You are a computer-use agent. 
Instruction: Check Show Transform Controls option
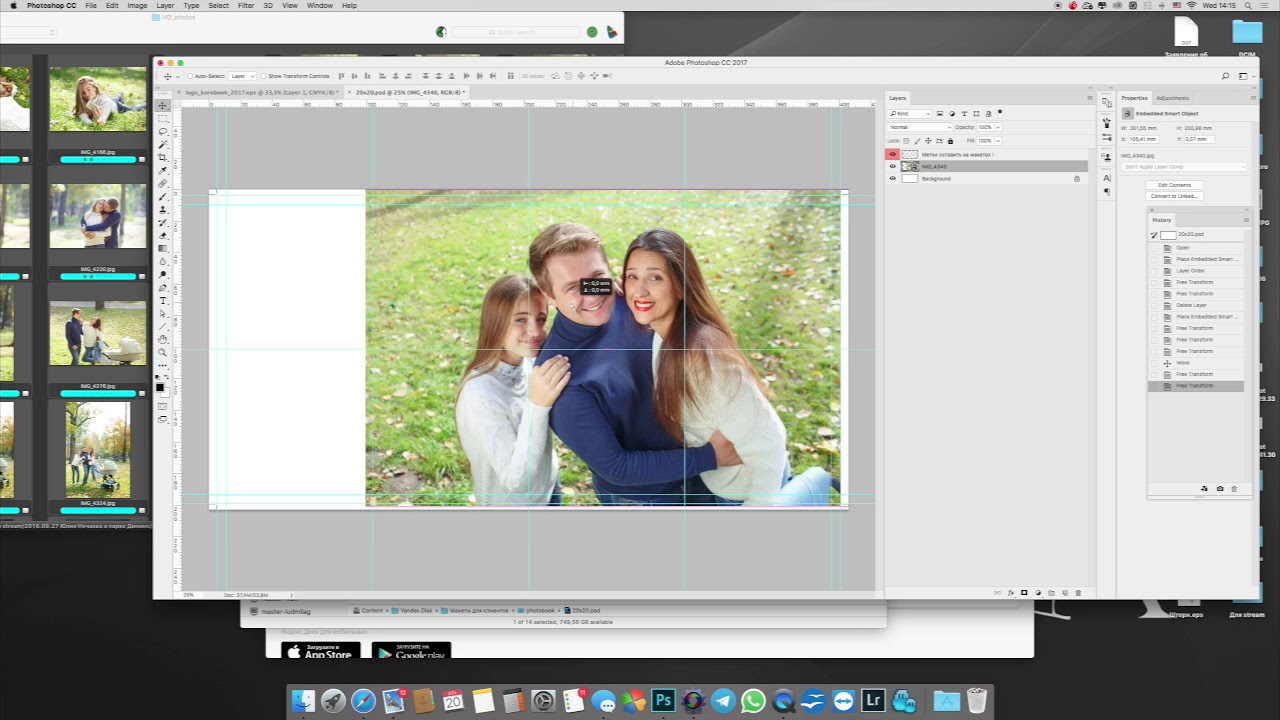263,76
